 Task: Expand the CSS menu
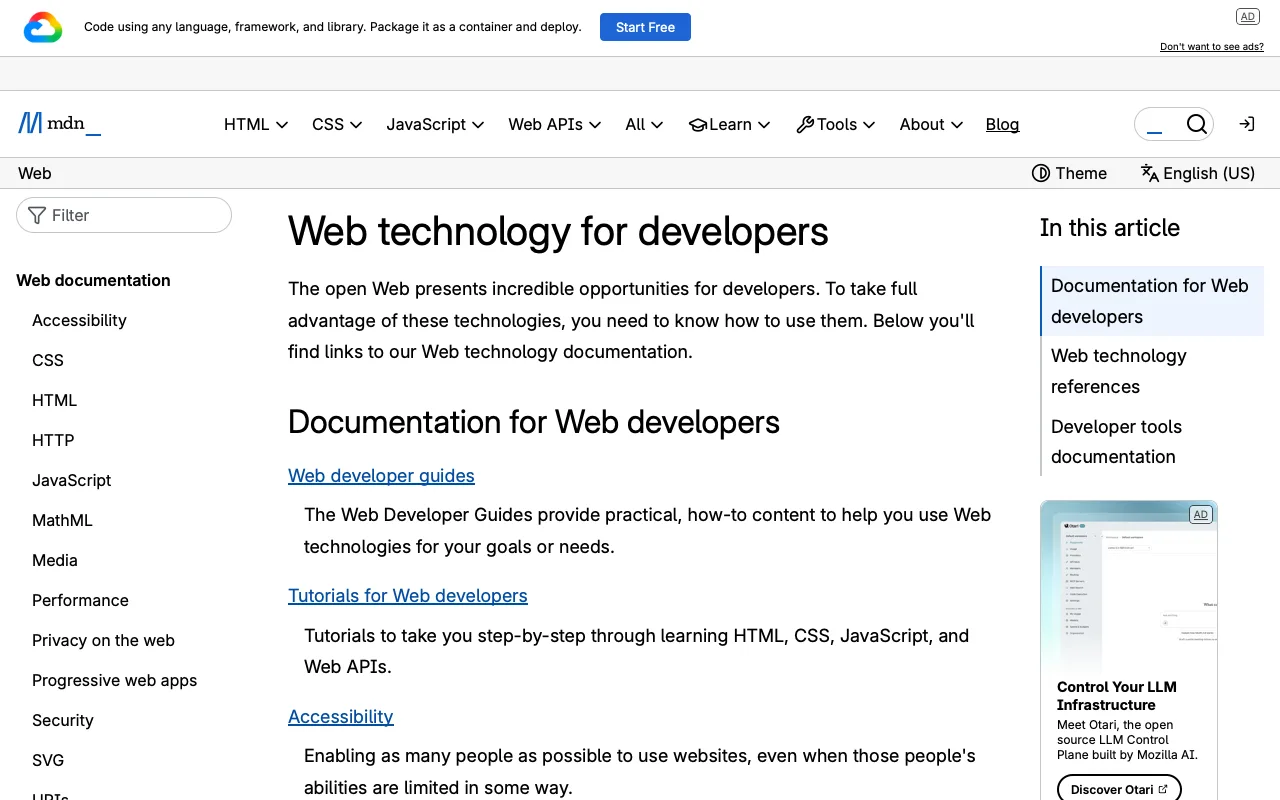(x=337, y=125)
